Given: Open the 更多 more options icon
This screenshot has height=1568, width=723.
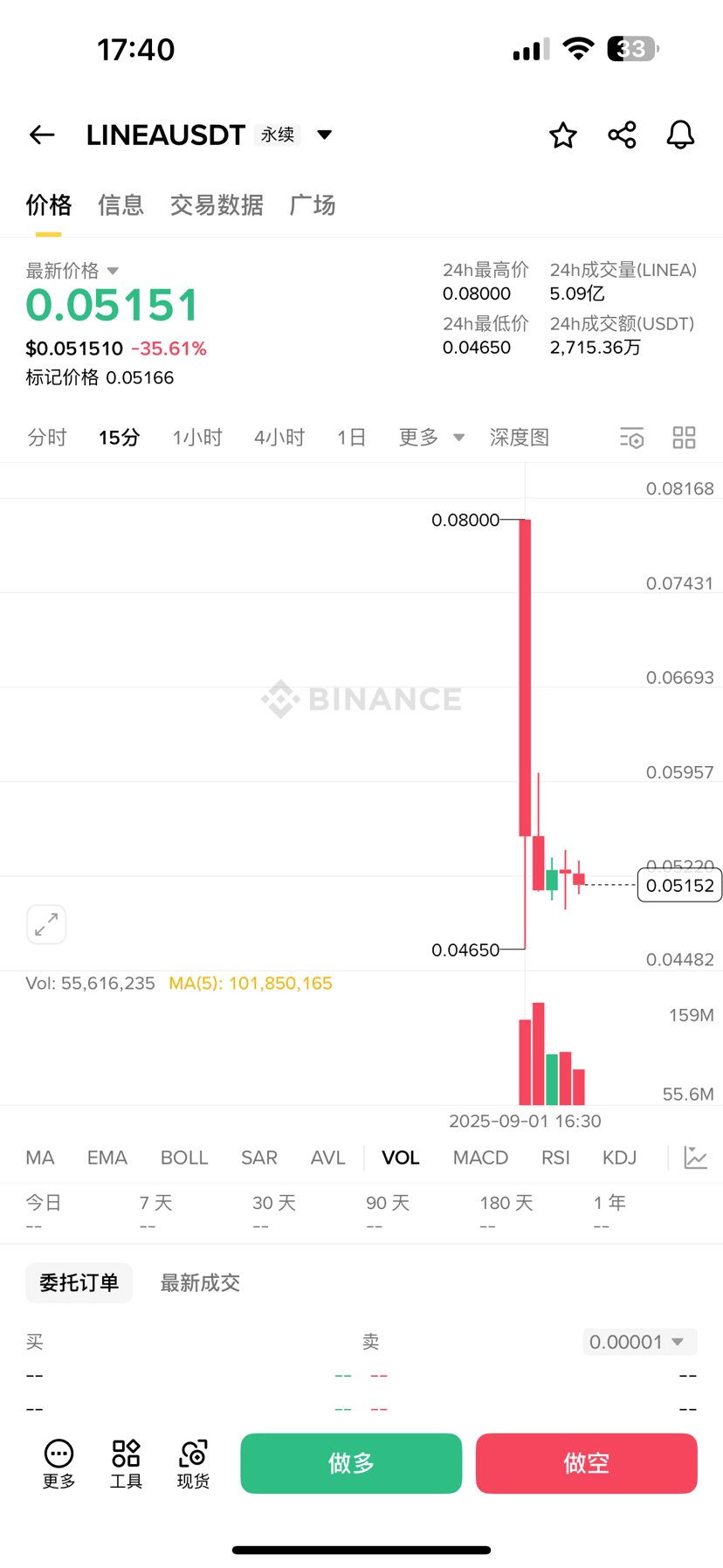Looking at the screenshot, I should (x=58, y=1462).
